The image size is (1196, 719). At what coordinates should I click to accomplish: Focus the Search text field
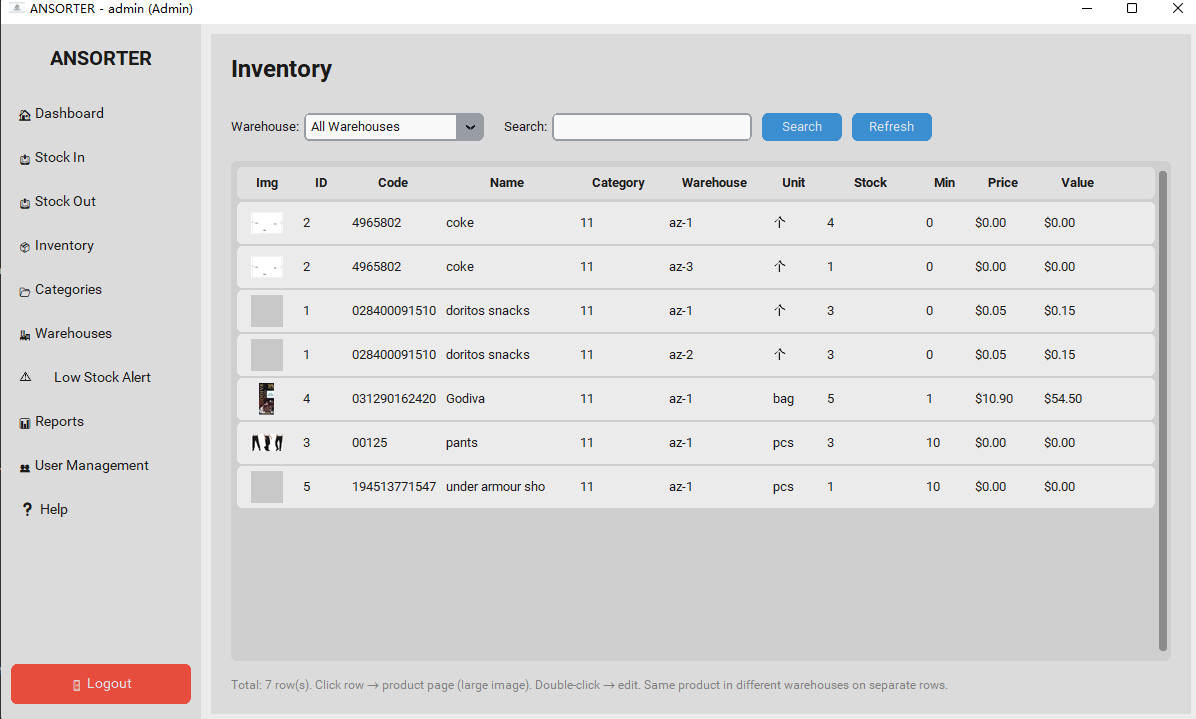[652, 127]
